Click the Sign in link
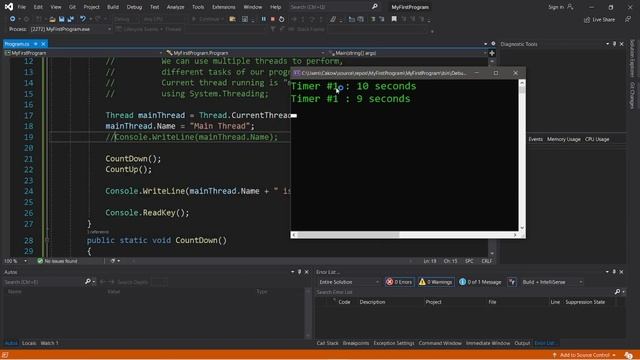Viewport: 640px width, 360px height. tap(556, 7)
